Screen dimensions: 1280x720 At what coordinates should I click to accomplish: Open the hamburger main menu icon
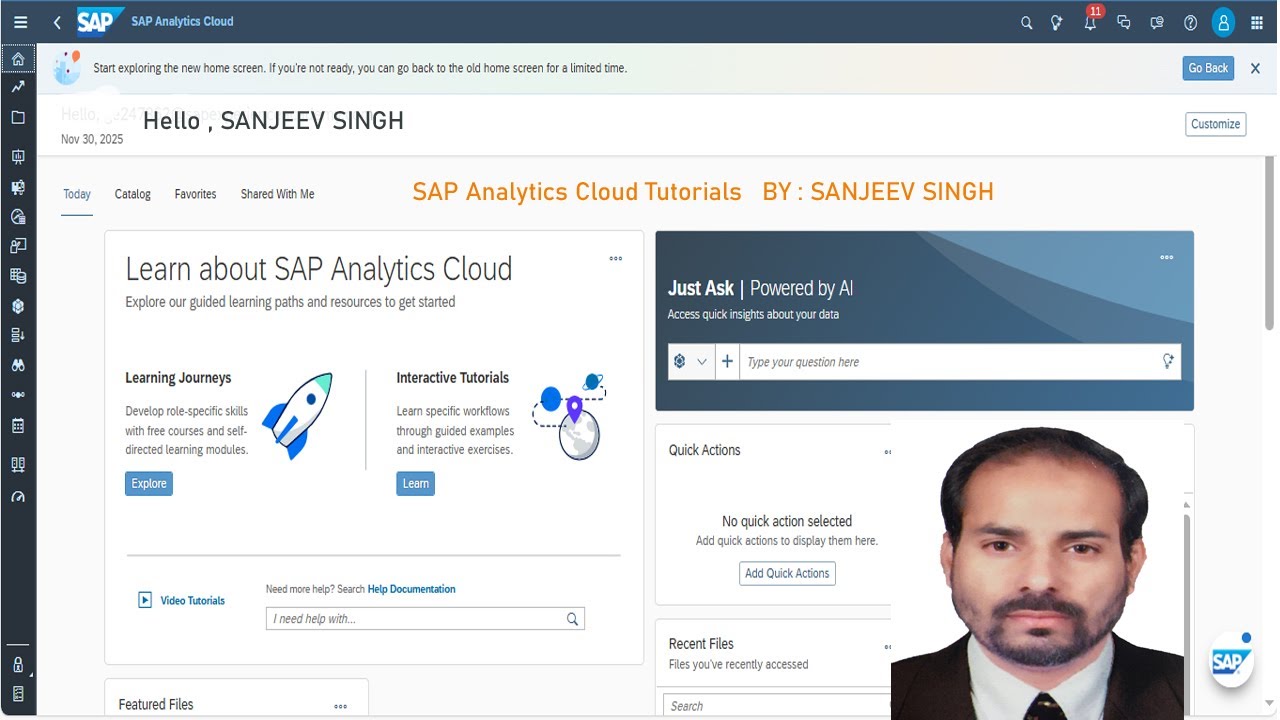pos(20,22)
